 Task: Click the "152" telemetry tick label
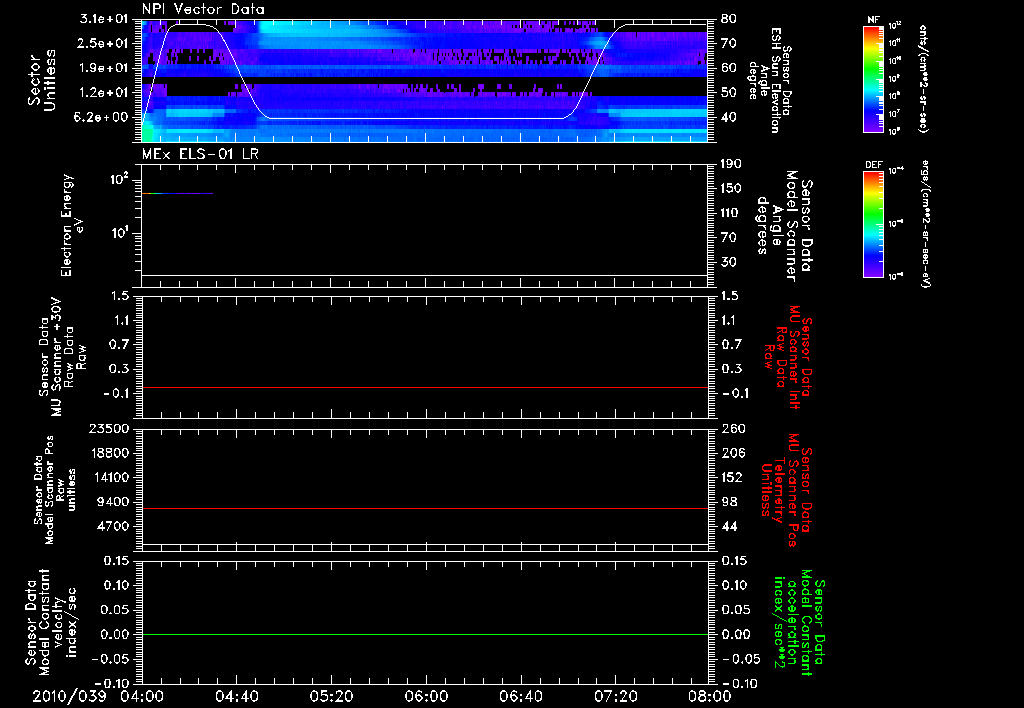[x=732, y=477]
